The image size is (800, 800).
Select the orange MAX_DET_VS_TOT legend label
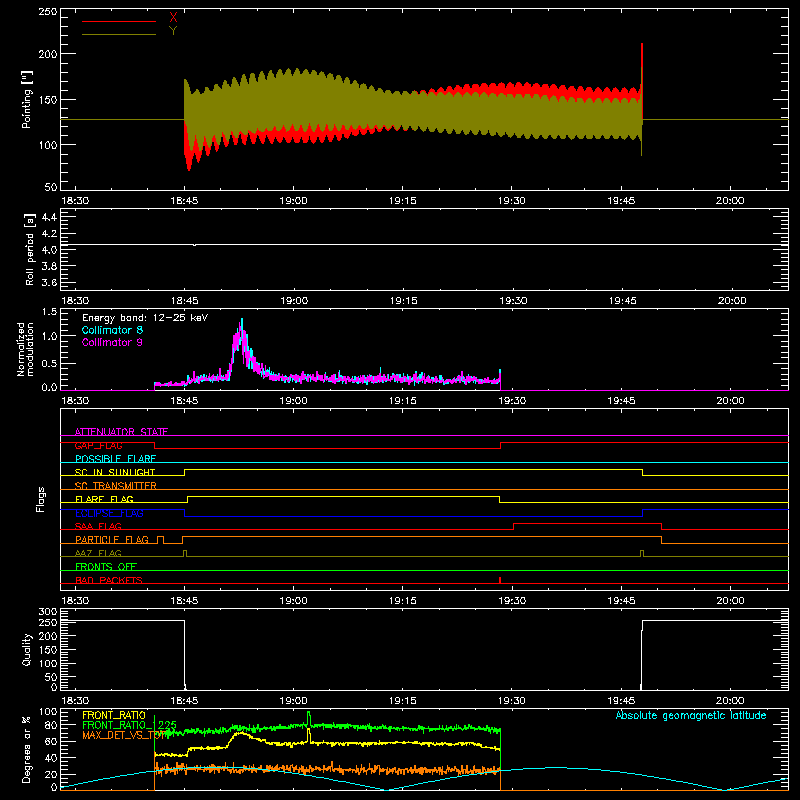point(125,735)
